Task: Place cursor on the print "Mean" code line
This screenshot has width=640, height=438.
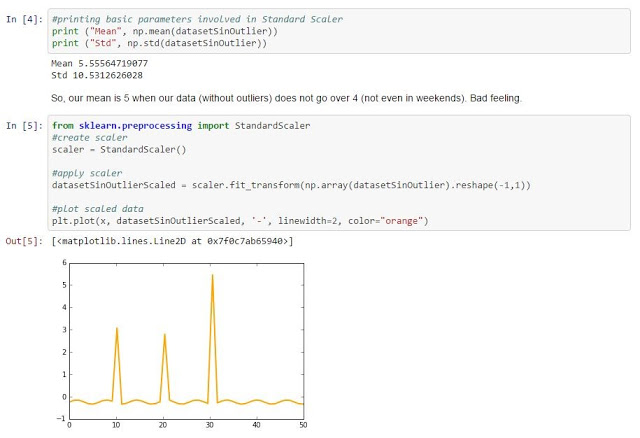Action: tap(165, 33)
